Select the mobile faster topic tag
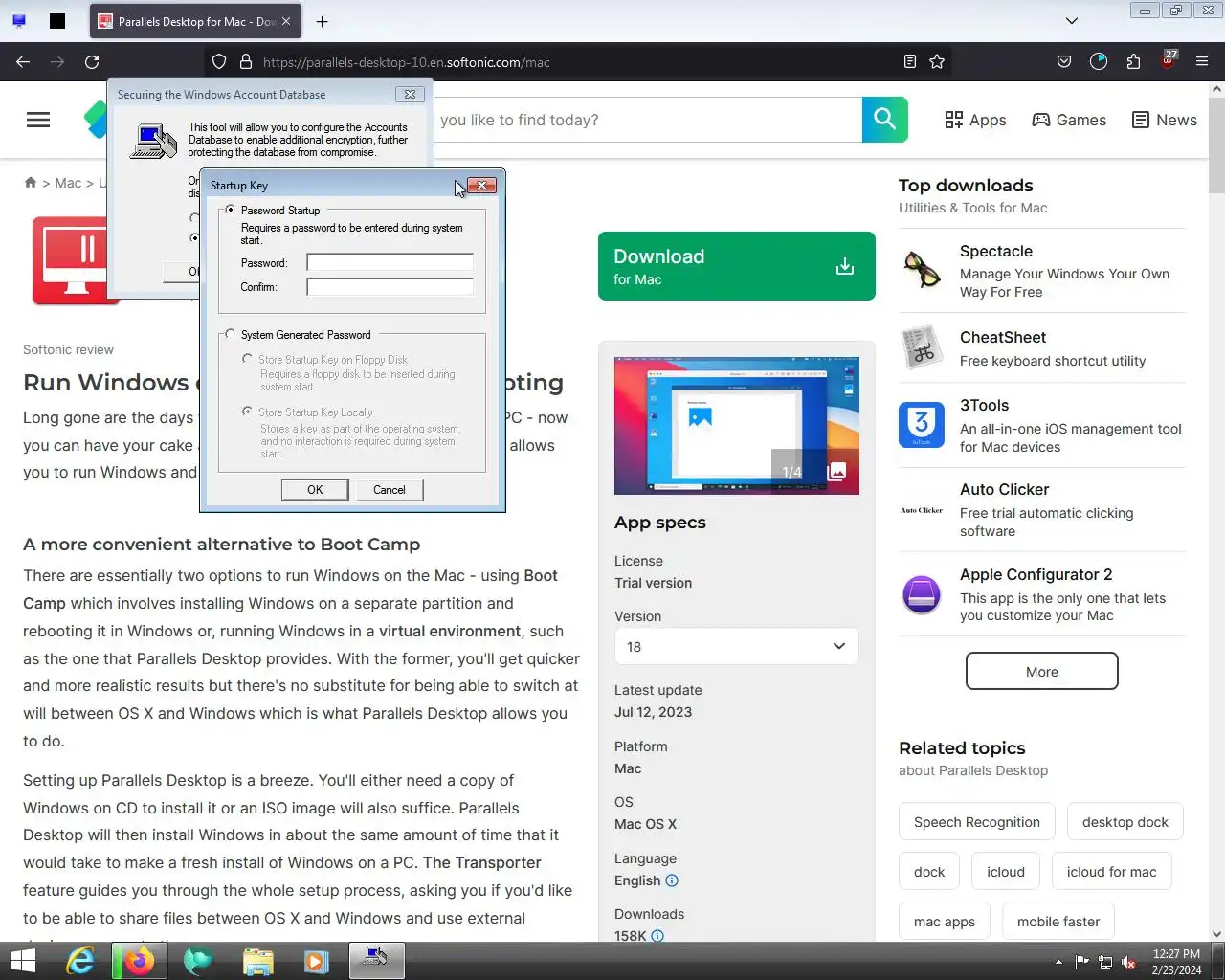 click(x=1058, y=922)
